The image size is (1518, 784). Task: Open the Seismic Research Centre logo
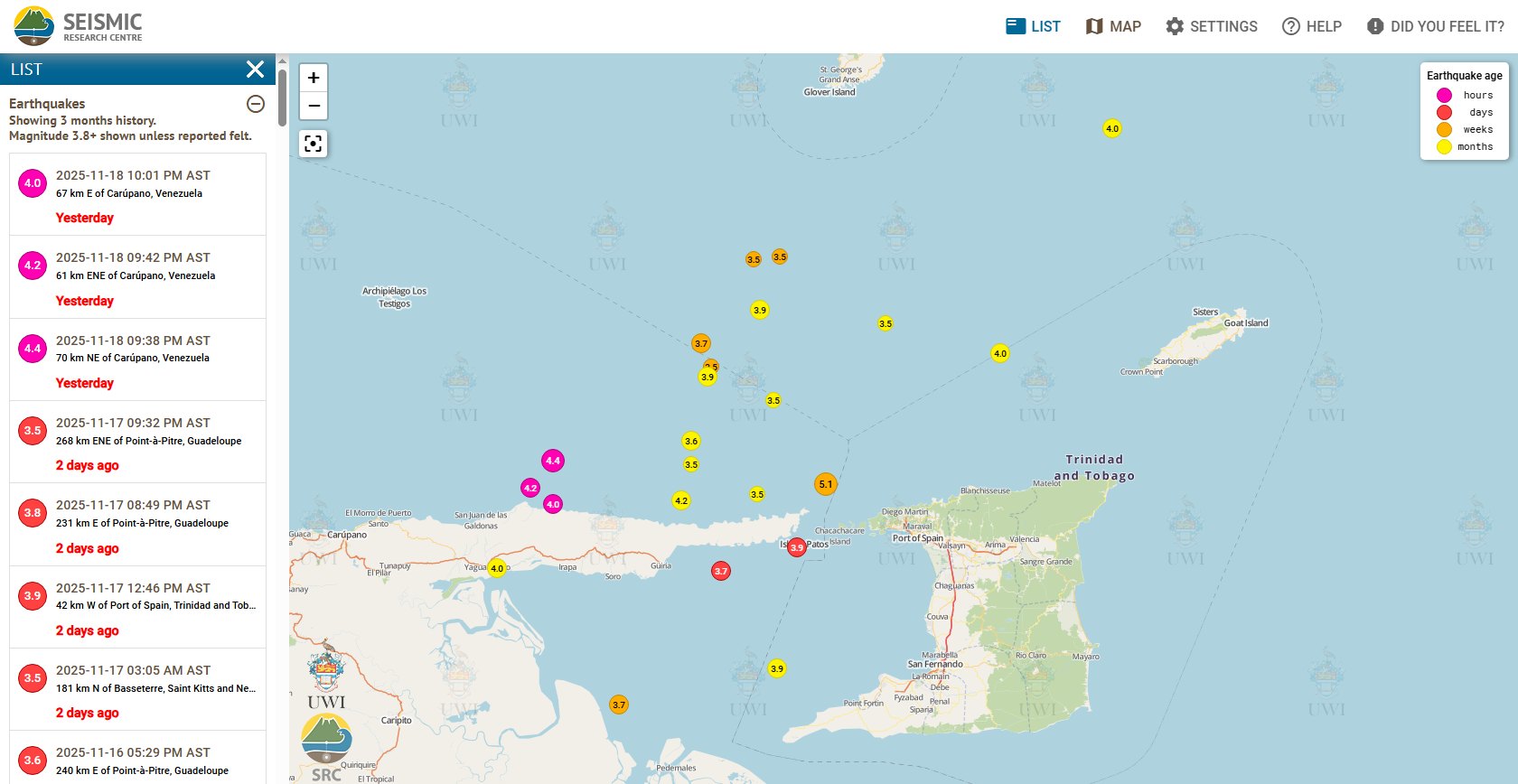[79, 26]
